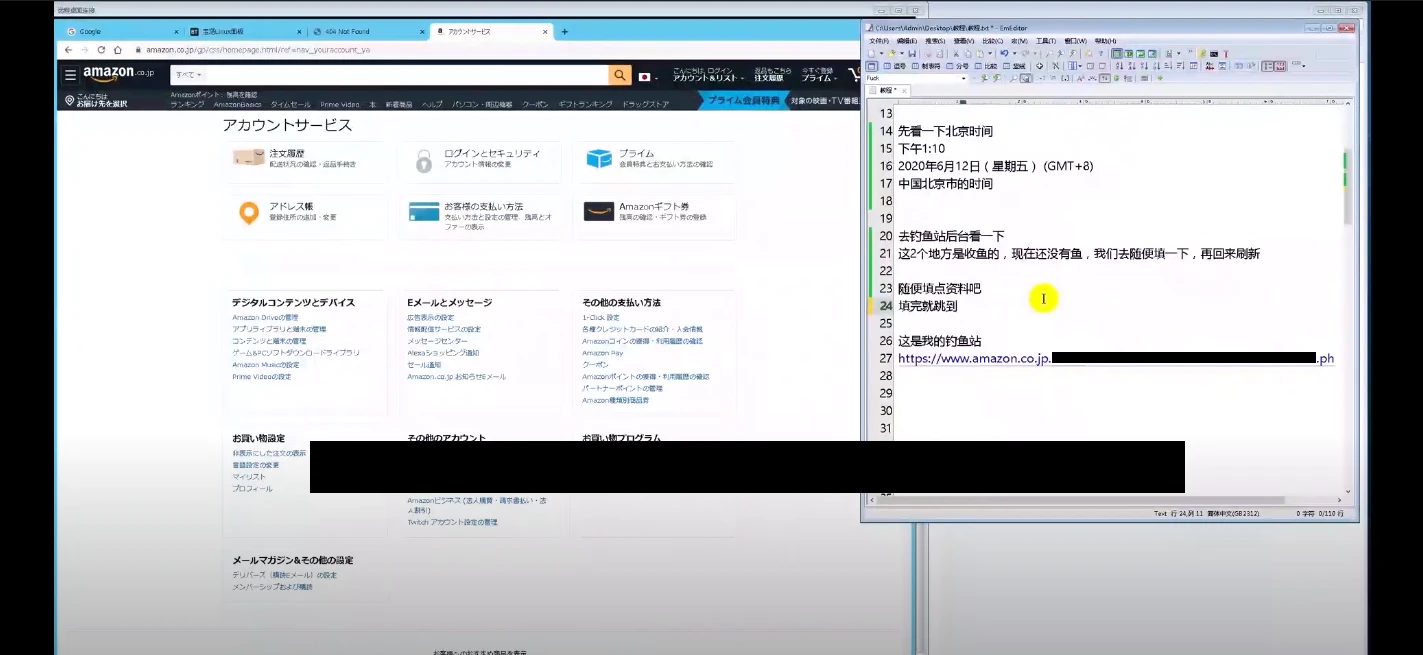Click the Amazon search input field
The width and height of the screenshot is (1423, 655).
(x=407, y=75)
